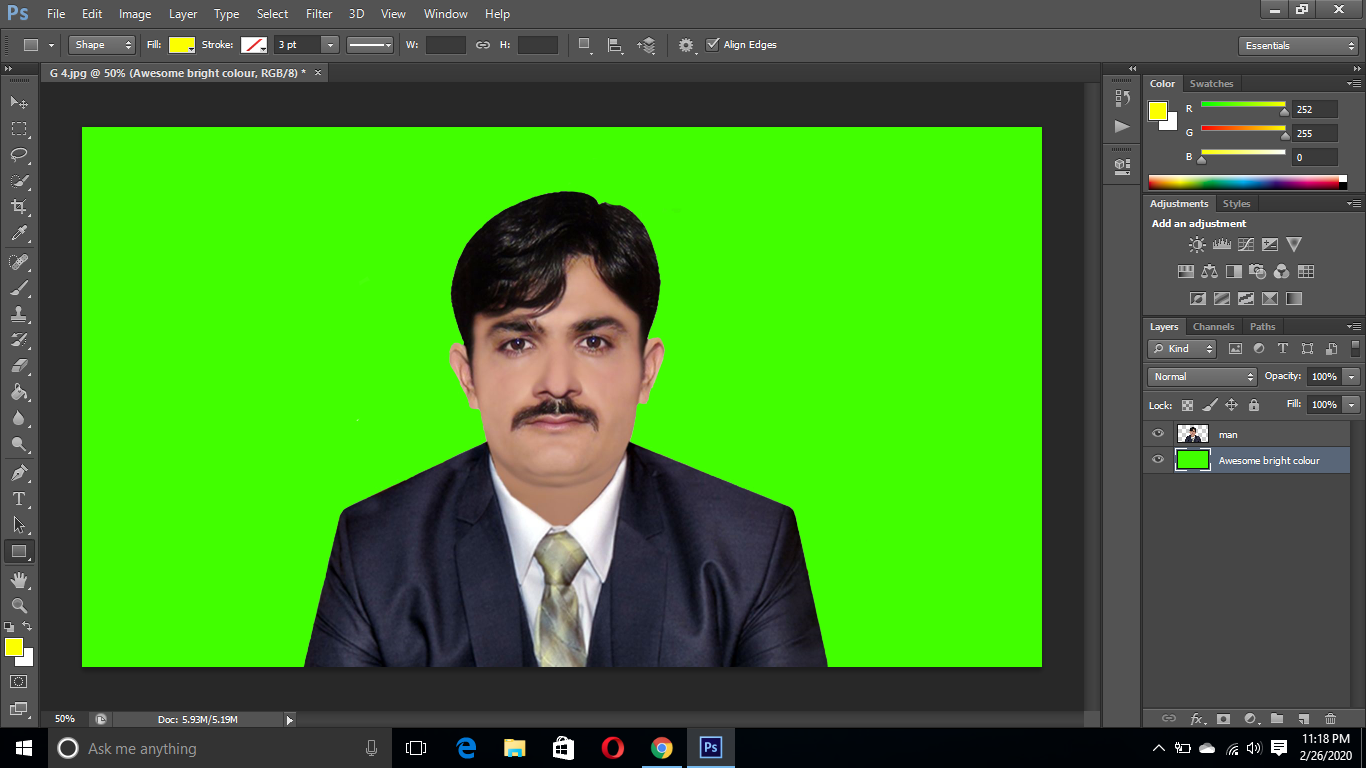Open the Stroke width dropdown
The image size is (1366, 768).
(x=328, y=44)
